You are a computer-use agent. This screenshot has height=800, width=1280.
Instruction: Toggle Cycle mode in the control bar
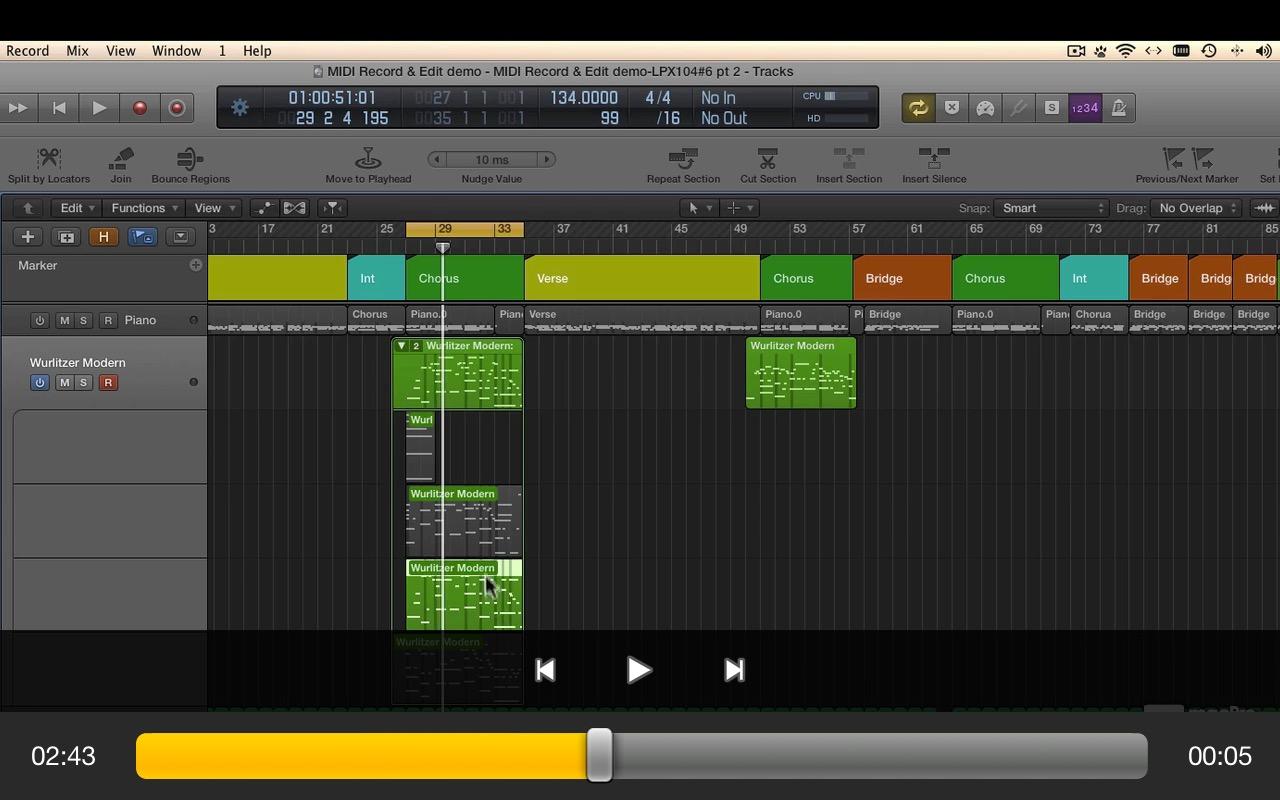[x=917, y=108]
